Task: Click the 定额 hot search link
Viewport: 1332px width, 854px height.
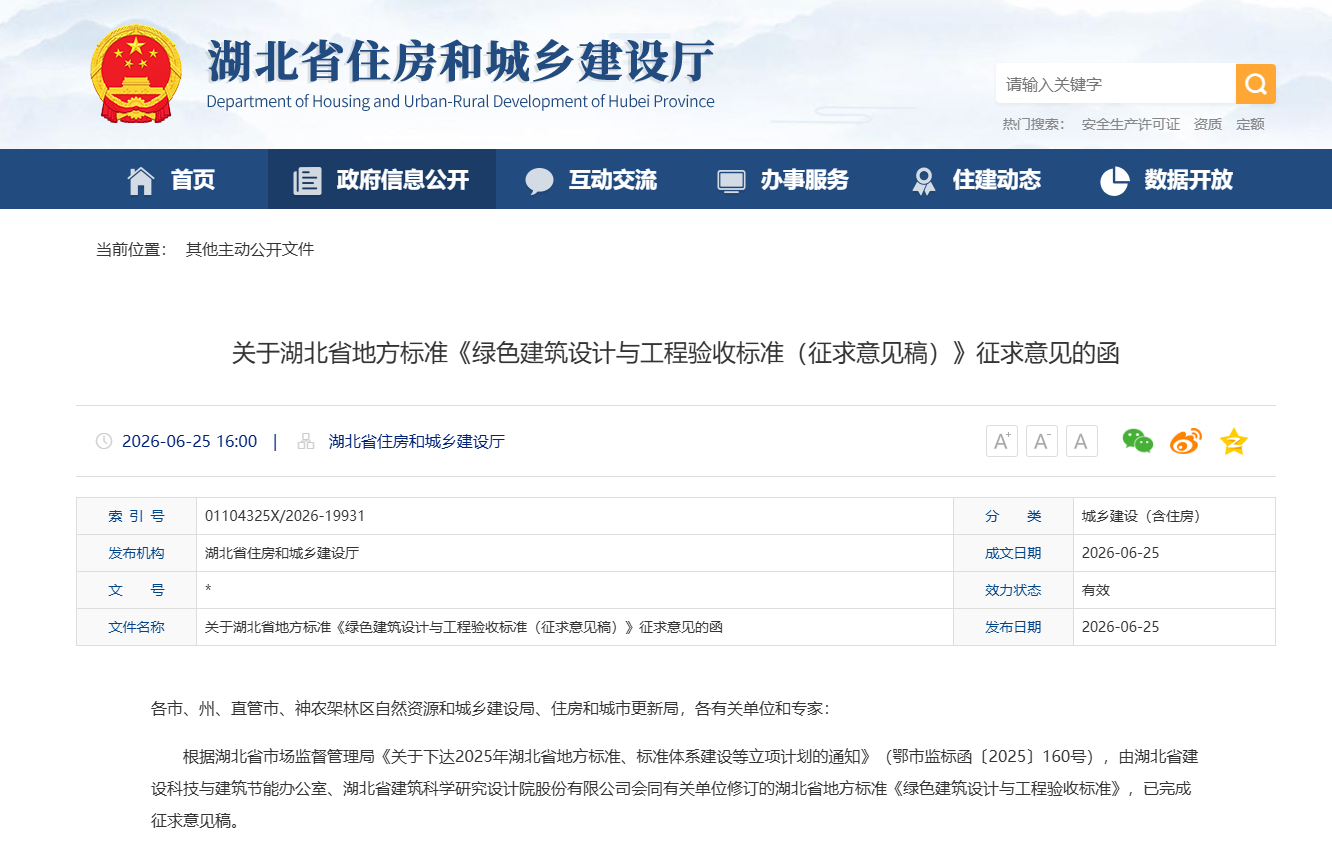Action: point(1251,124)
